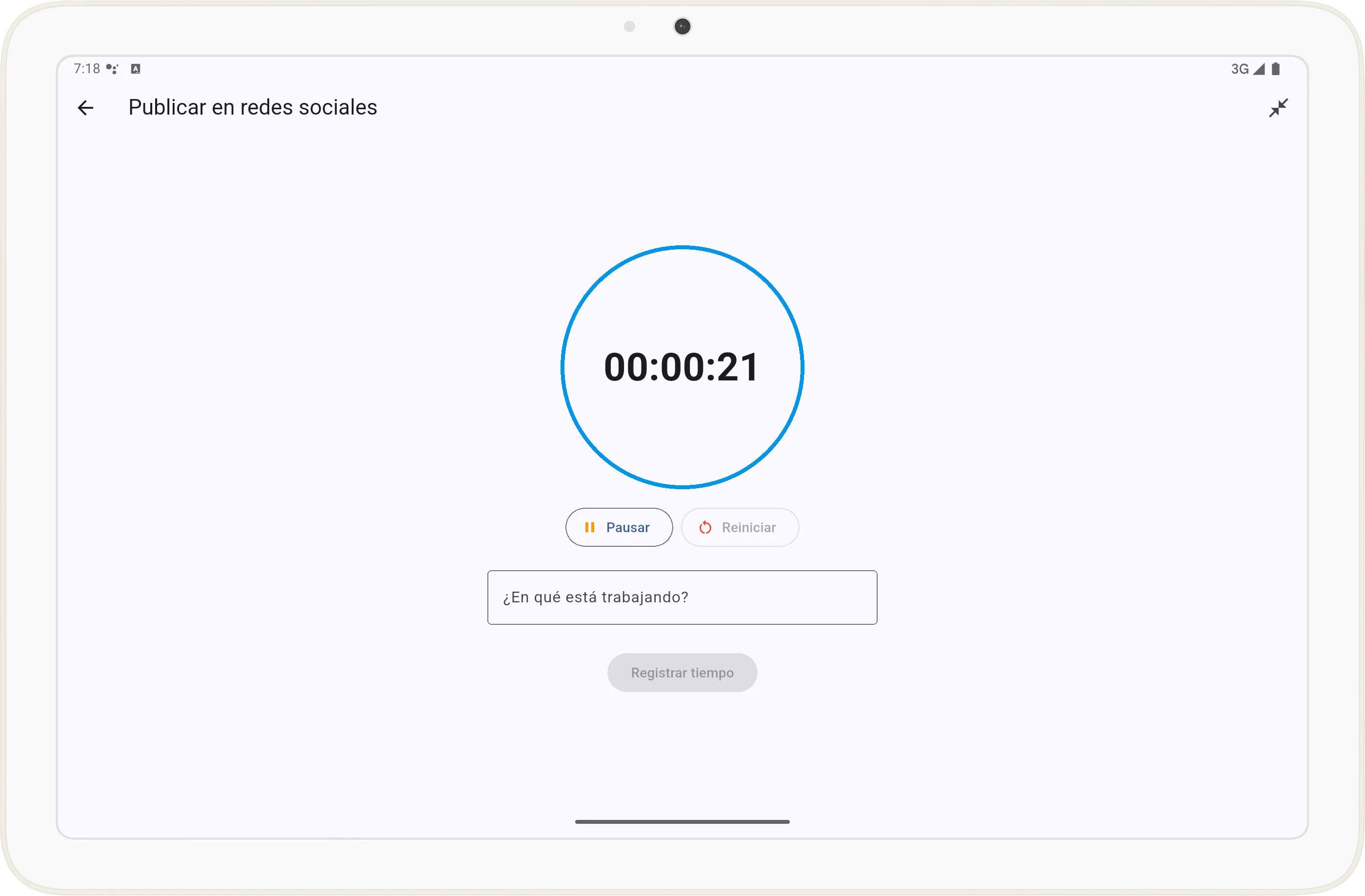Tap the 7:18 clock in status bar
The image size is (1365, 896).
87,69
